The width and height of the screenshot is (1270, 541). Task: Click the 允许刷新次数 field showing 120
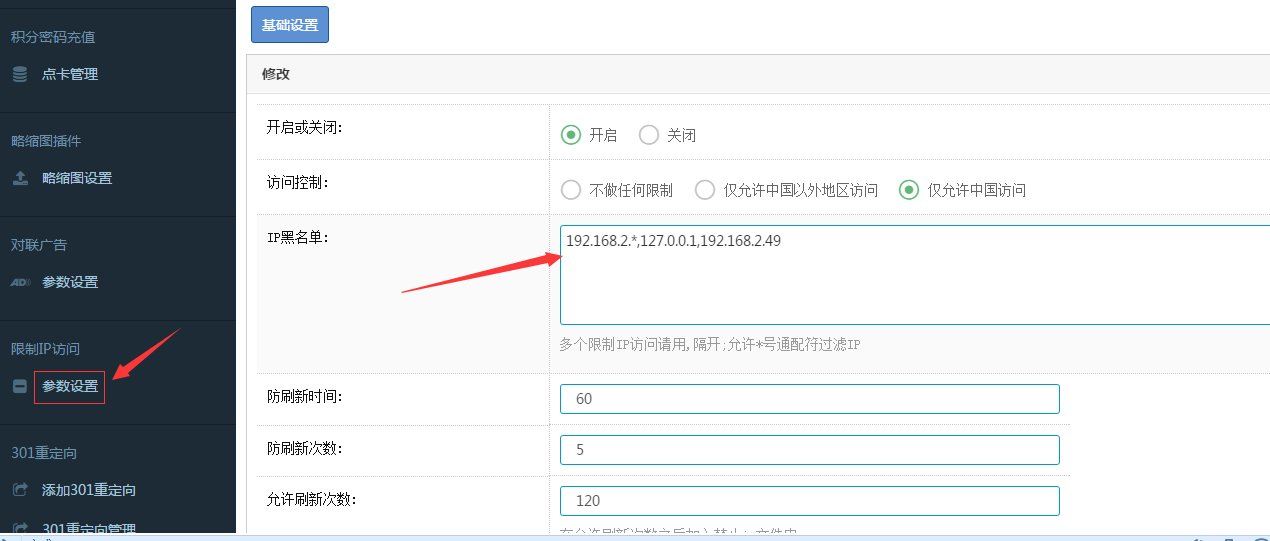pyautogui.click(x=809, y=501)
